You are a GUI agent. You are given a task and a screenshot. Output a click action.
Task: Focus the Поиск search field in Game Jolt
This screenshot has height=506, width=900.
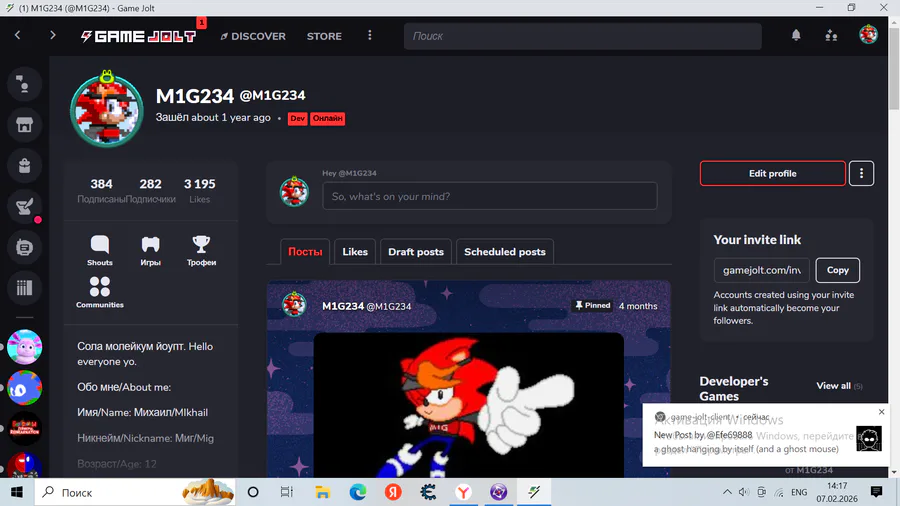pyautogui.click(x=583, y=36)
